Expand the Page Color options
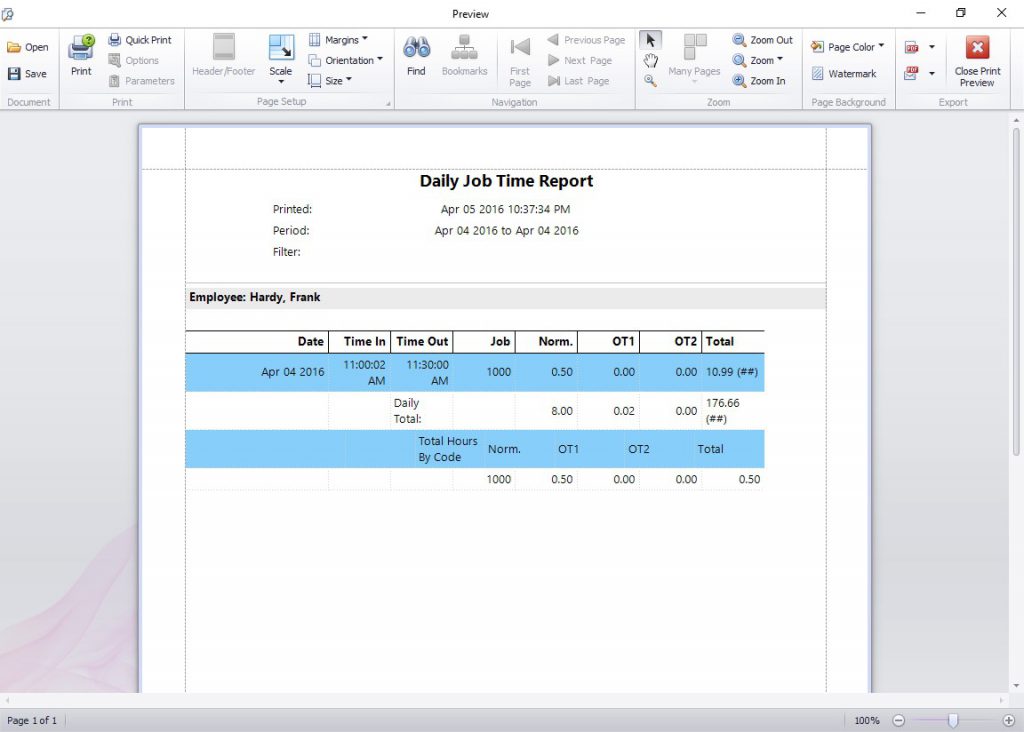Image resolution: width=1024 pixels, height=732 pixels. tap(847, 46)
